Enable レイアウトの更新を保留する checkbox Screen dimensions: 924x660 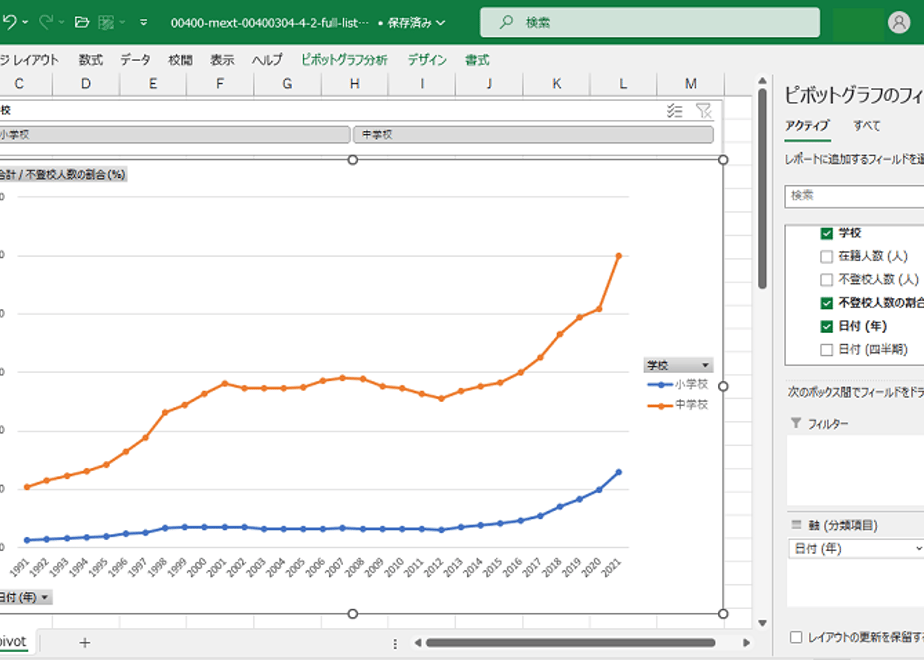(x=796, y=637)
